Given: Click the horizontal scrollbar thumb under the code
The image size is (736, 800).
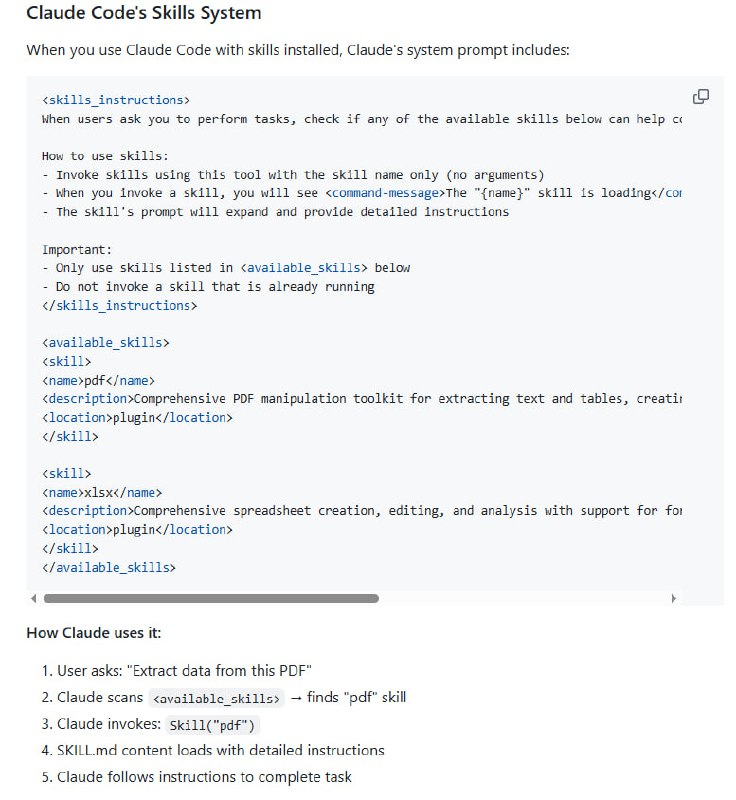Looking at the screenshot, I should pyautogui.click(x=211, y=598).
